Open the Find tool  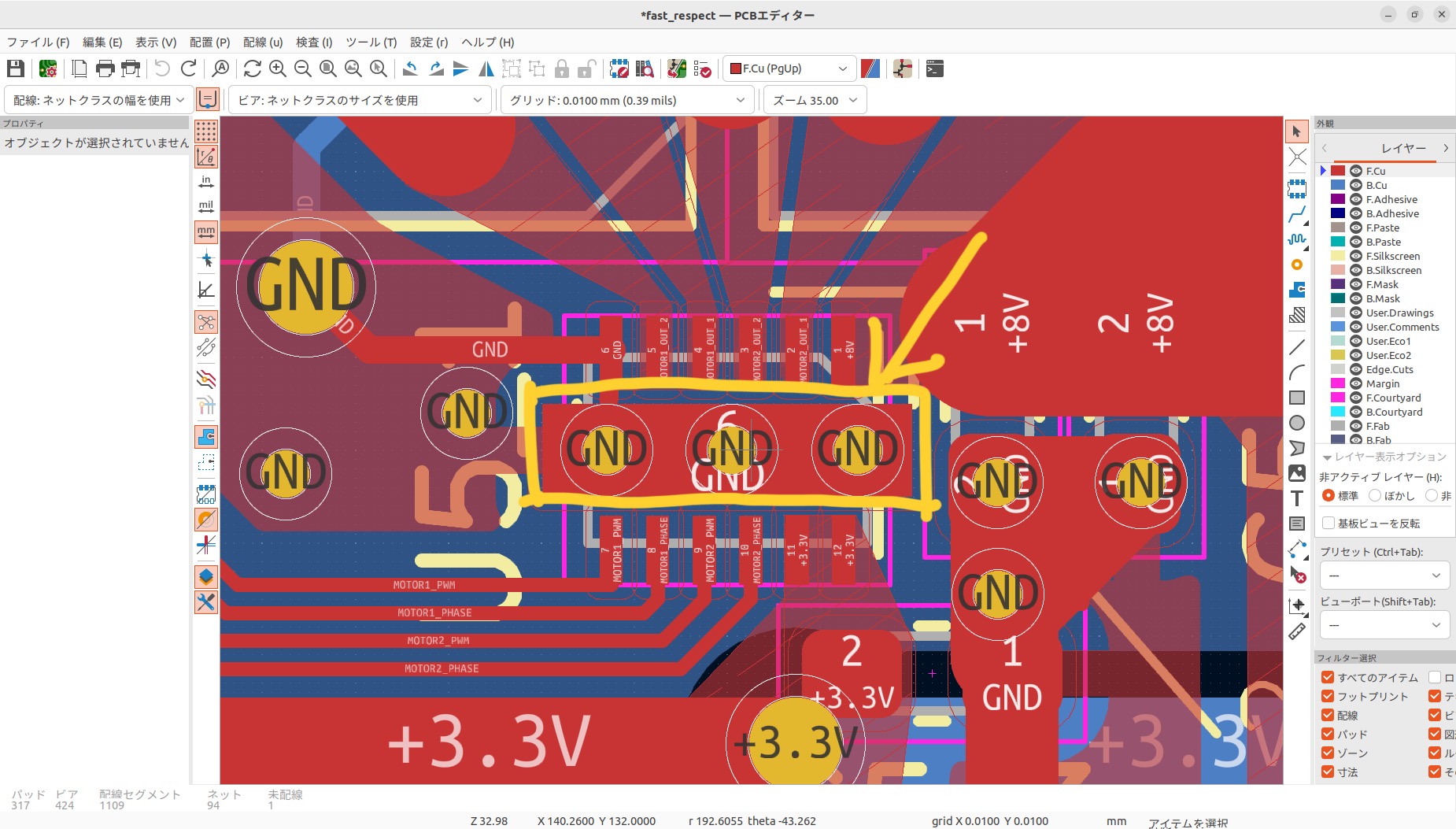[x=221, y=69]
